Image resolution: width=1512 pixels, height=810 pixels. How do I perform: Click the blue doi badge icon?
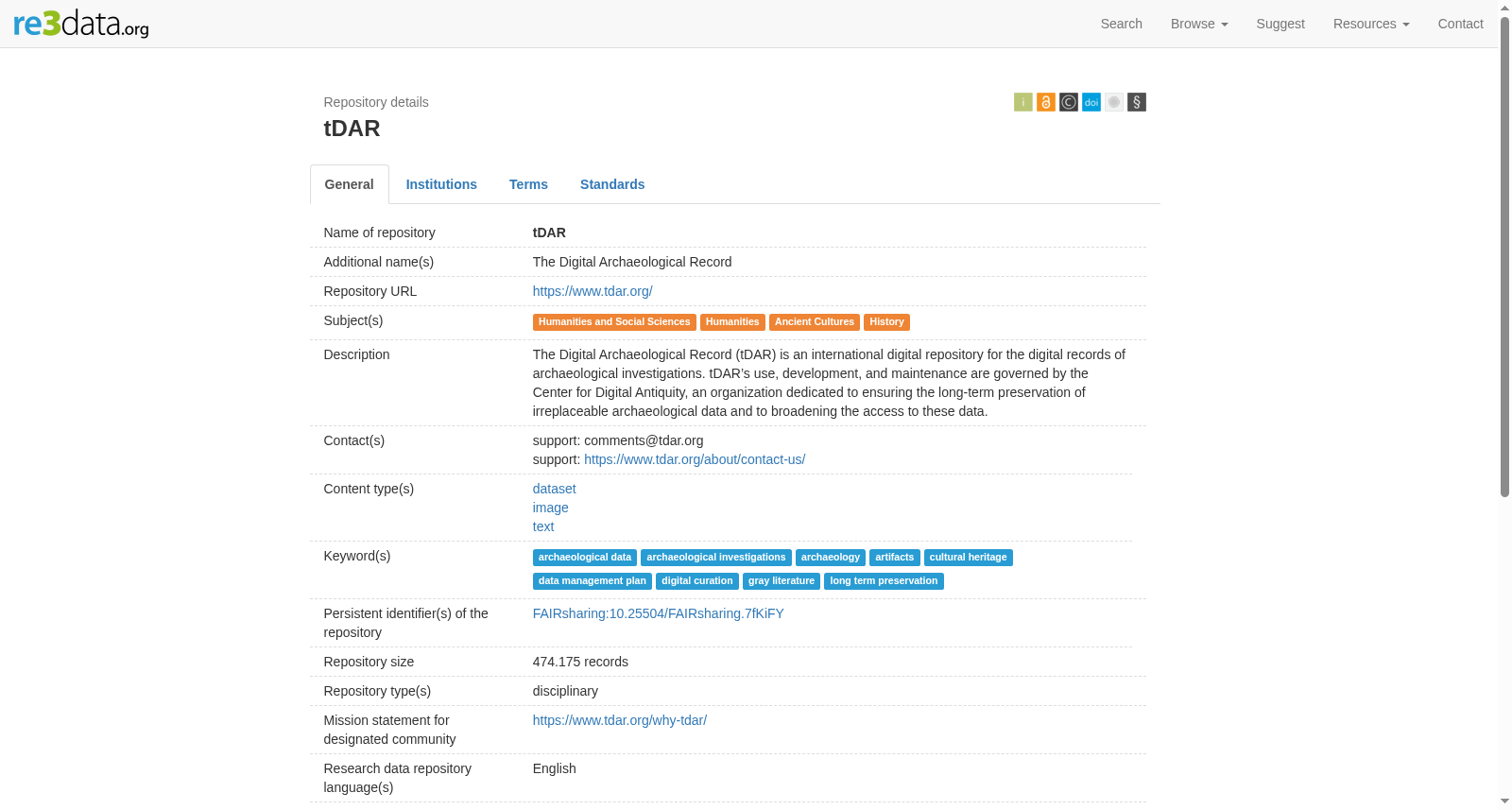point(1091,102)
